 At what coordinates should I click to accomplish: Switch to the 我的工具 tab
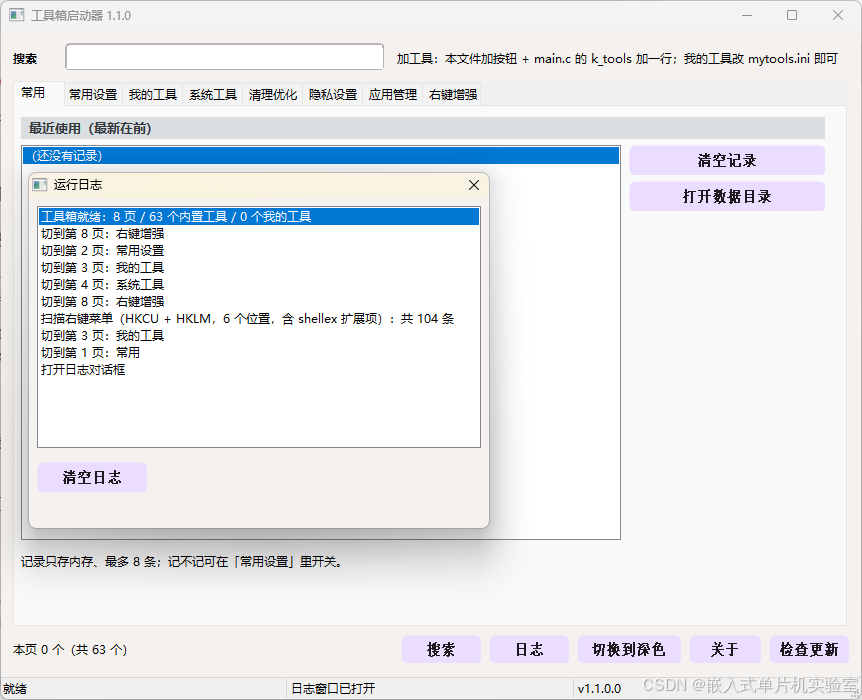point(153,95)
